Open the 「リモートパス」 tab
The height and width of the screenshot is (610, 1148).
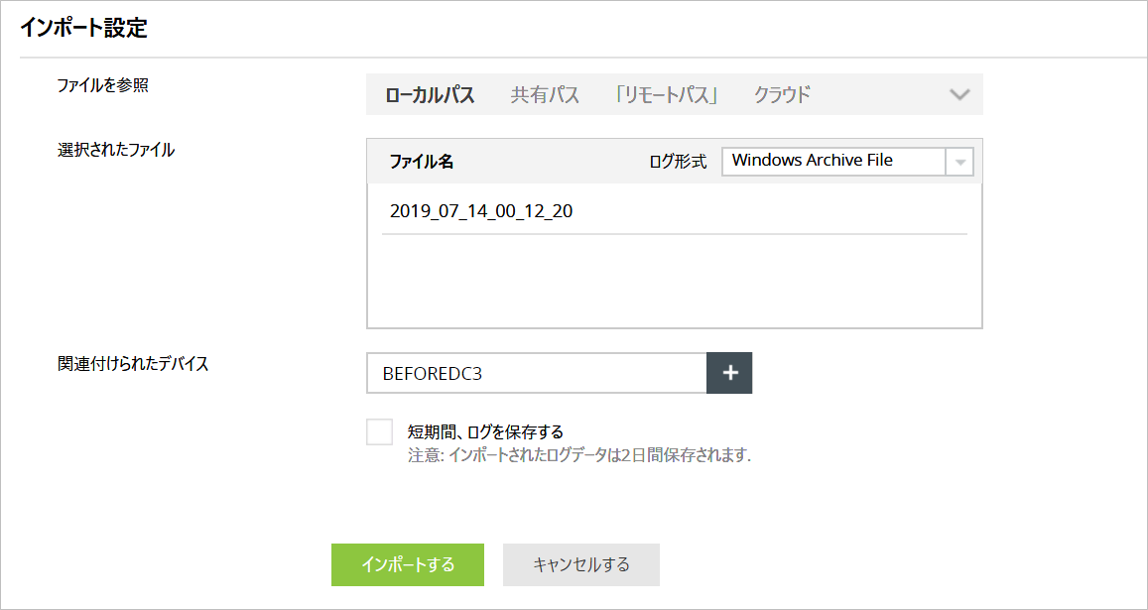click(667, 96)
